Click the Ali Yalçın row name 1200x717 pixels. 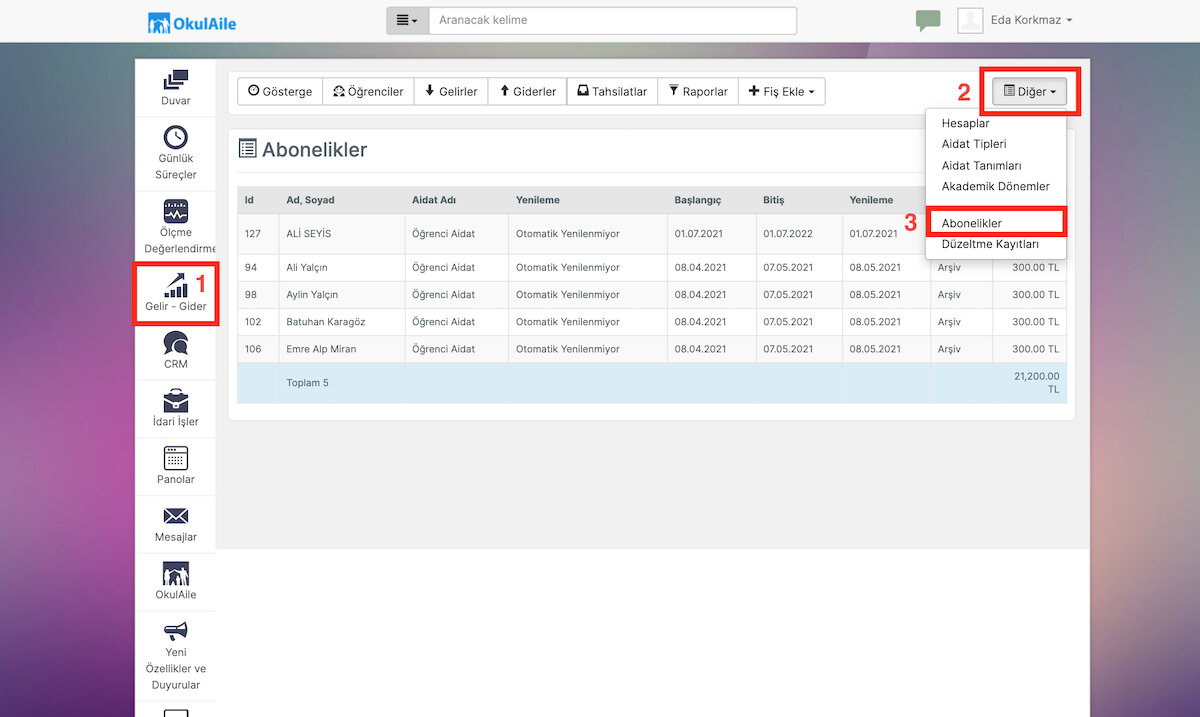click(x=306, y=268)
